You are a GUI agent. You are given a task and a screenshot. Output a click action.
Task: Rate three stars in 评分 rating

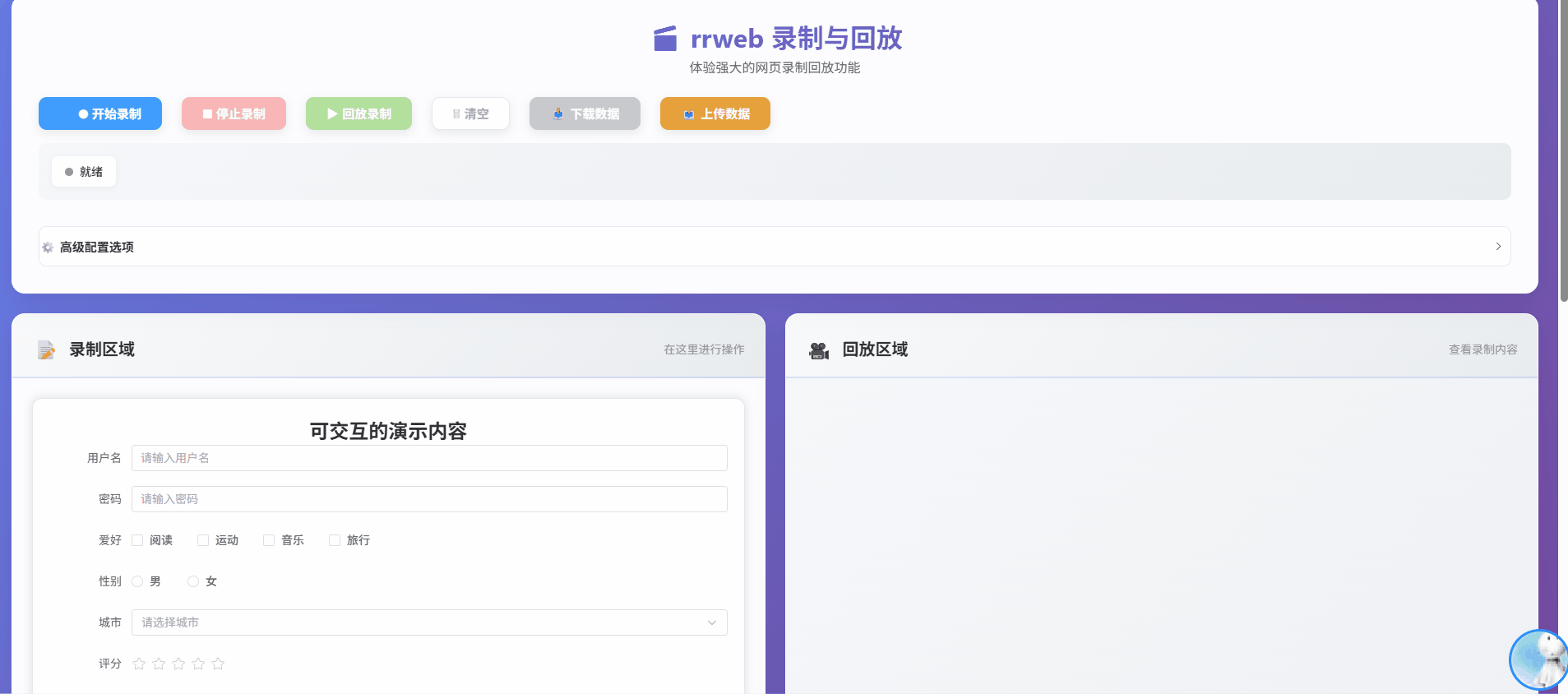[x=178, y=664]
